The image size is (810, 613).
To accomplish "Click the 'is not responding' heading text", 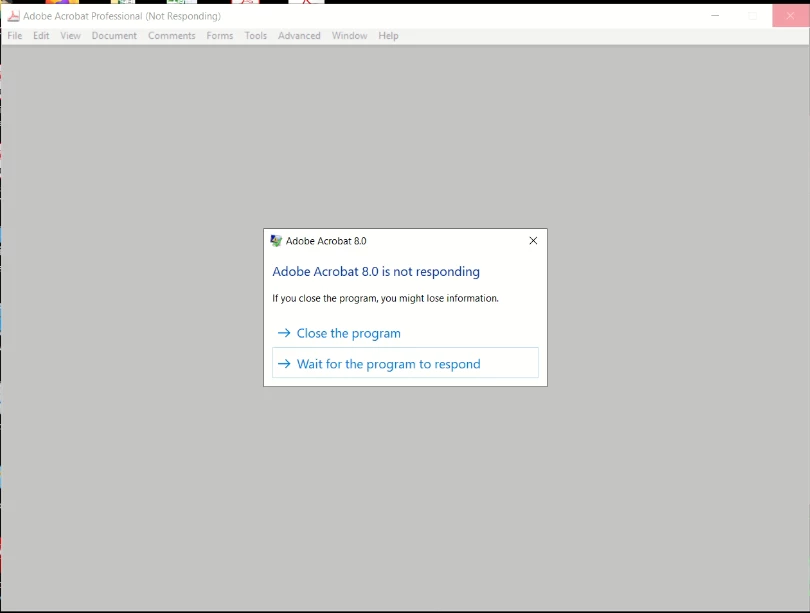I will pos(376,271).
